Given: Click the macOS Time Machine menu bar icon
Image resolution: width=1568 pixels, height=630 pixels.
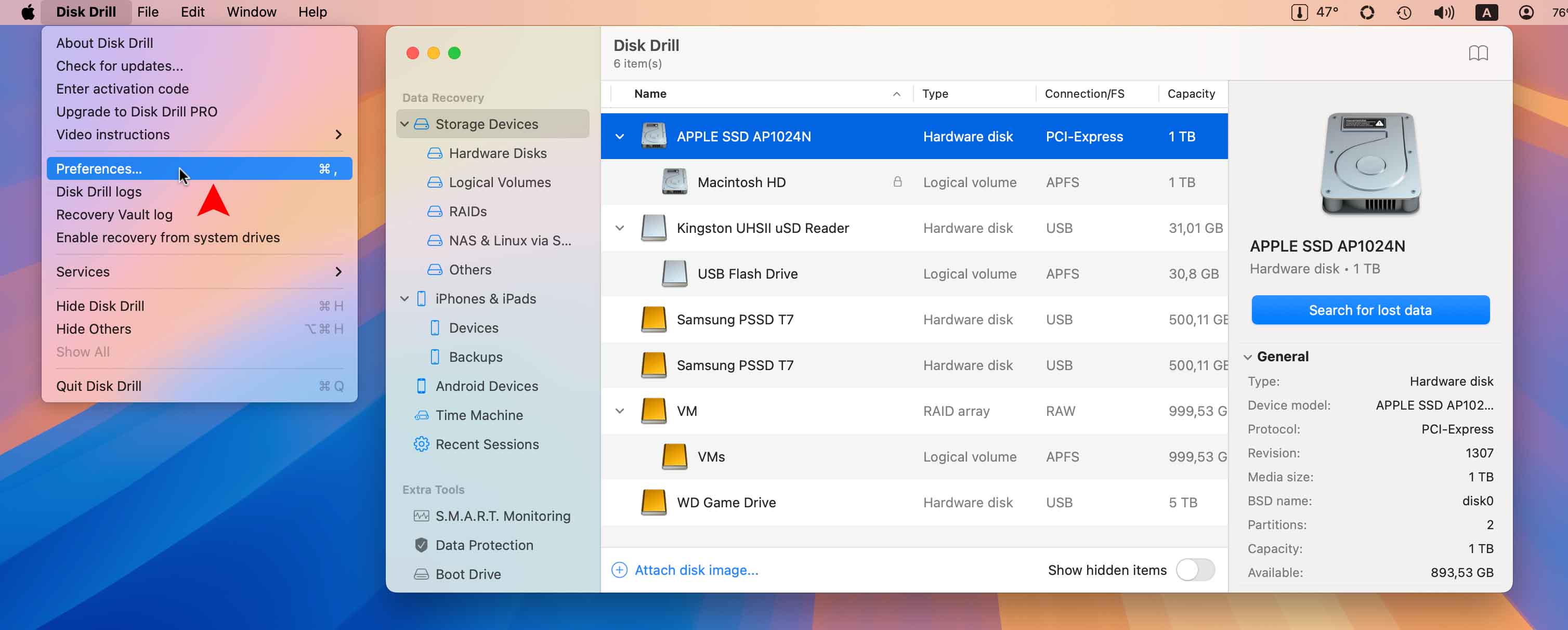Looking at the screenshot, I should coord(1404,12).
